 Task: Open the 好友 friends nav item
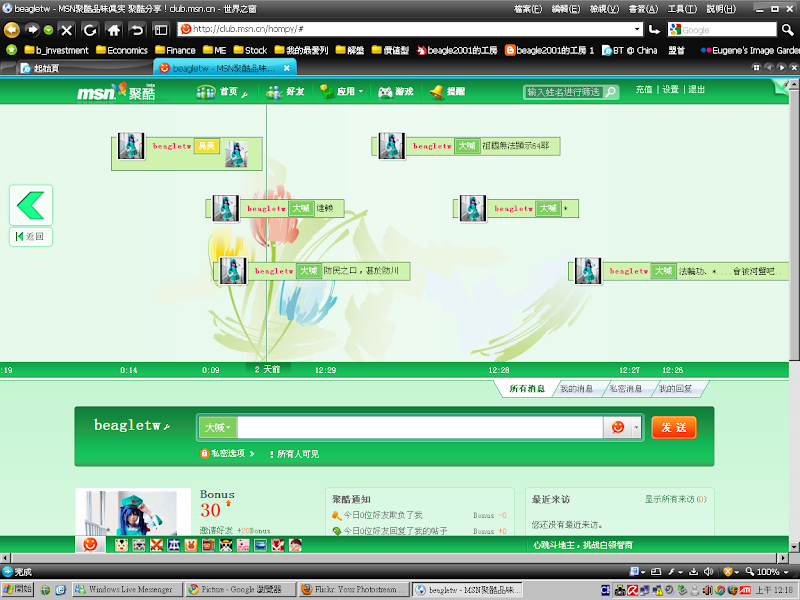point(285,91)
